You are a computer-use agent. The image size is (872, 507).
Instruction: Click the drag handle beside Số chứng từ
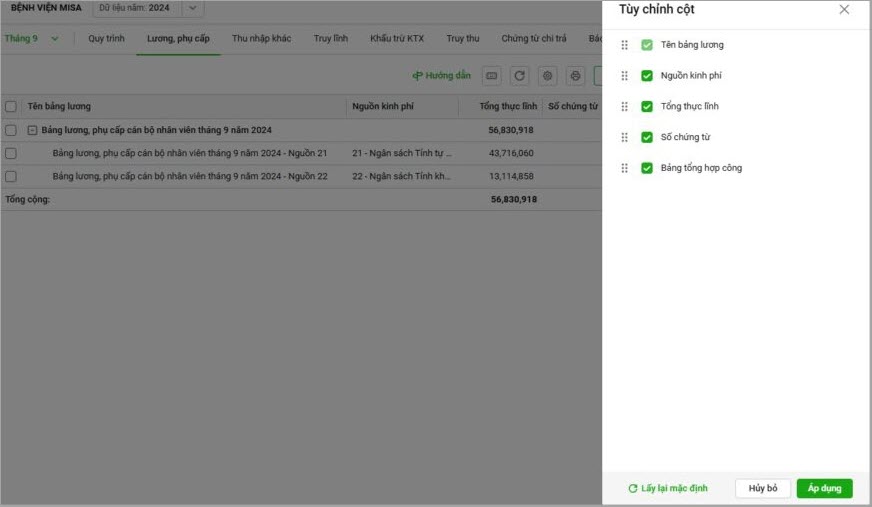[x=625, y=137]
